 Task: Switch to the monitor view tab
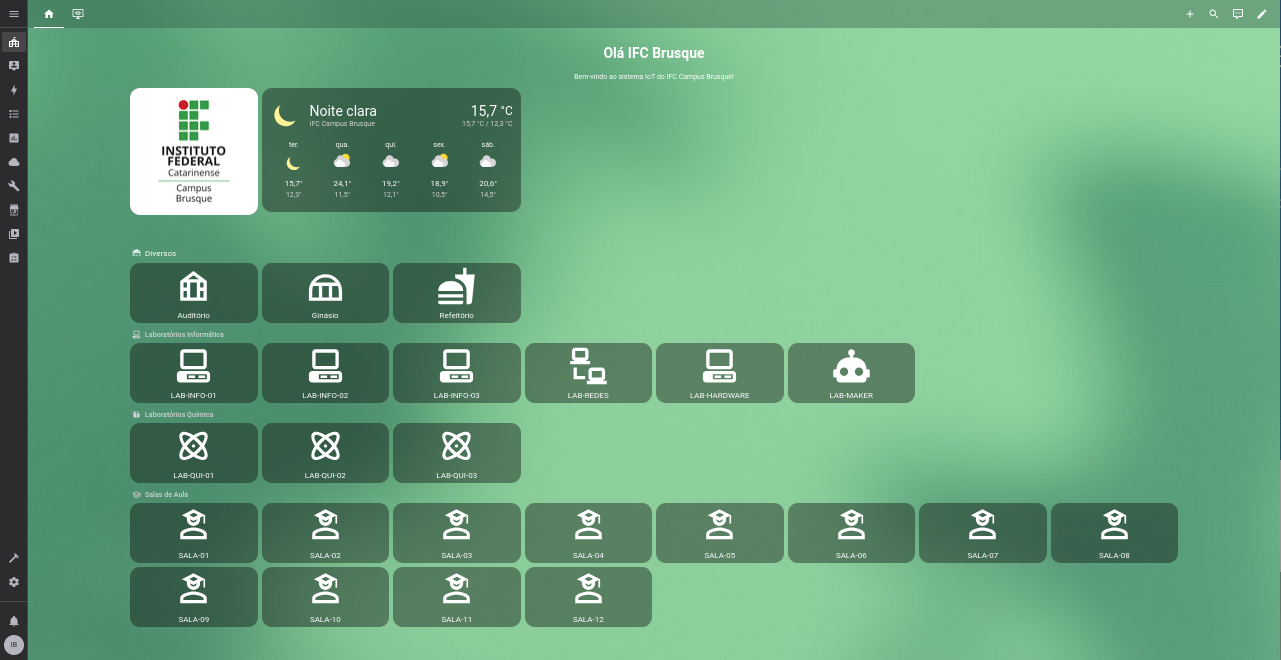[78, 14]
